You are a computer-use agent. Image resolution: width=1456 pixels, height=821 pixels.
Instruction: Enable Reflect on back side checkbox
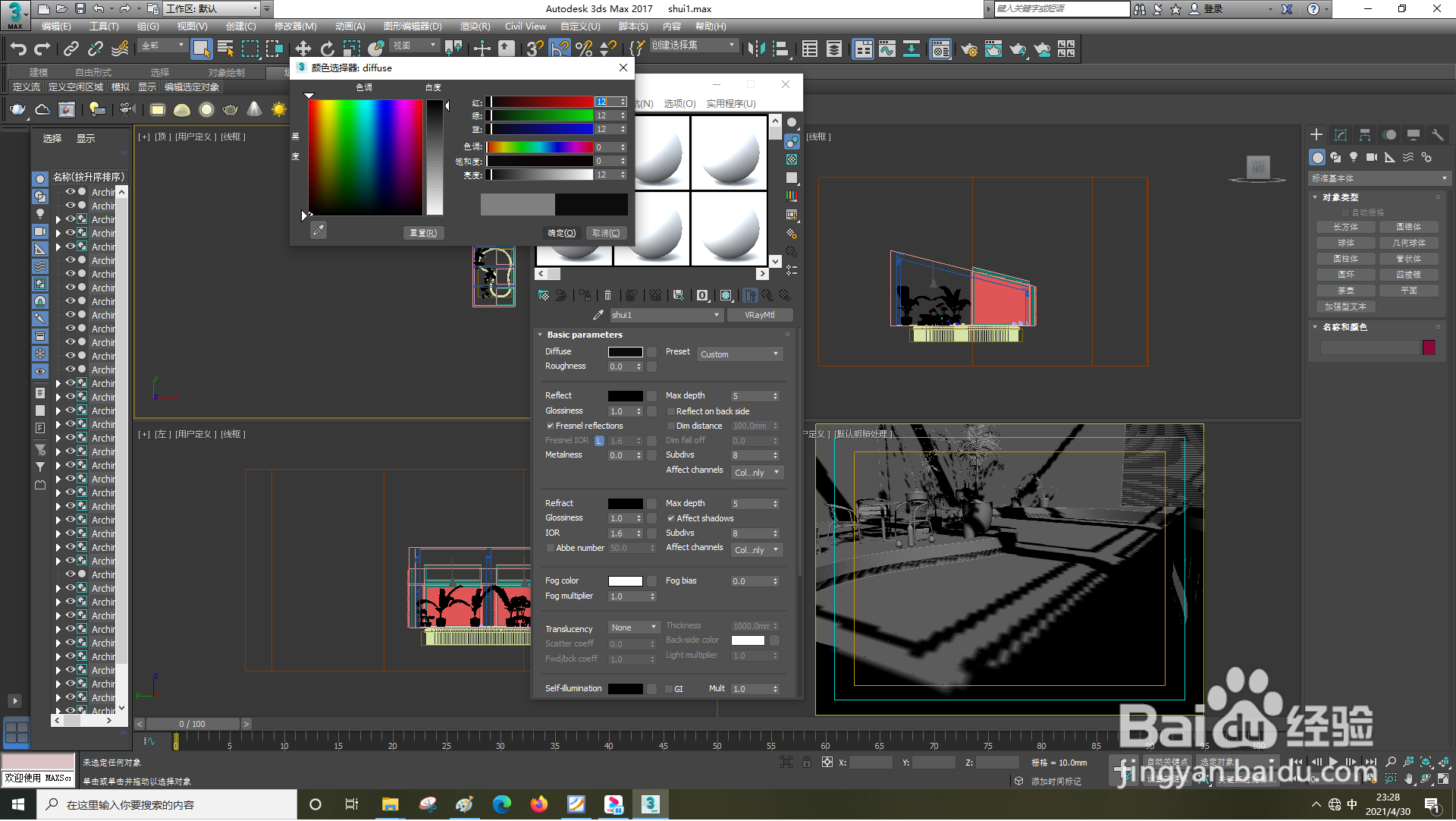670,411
